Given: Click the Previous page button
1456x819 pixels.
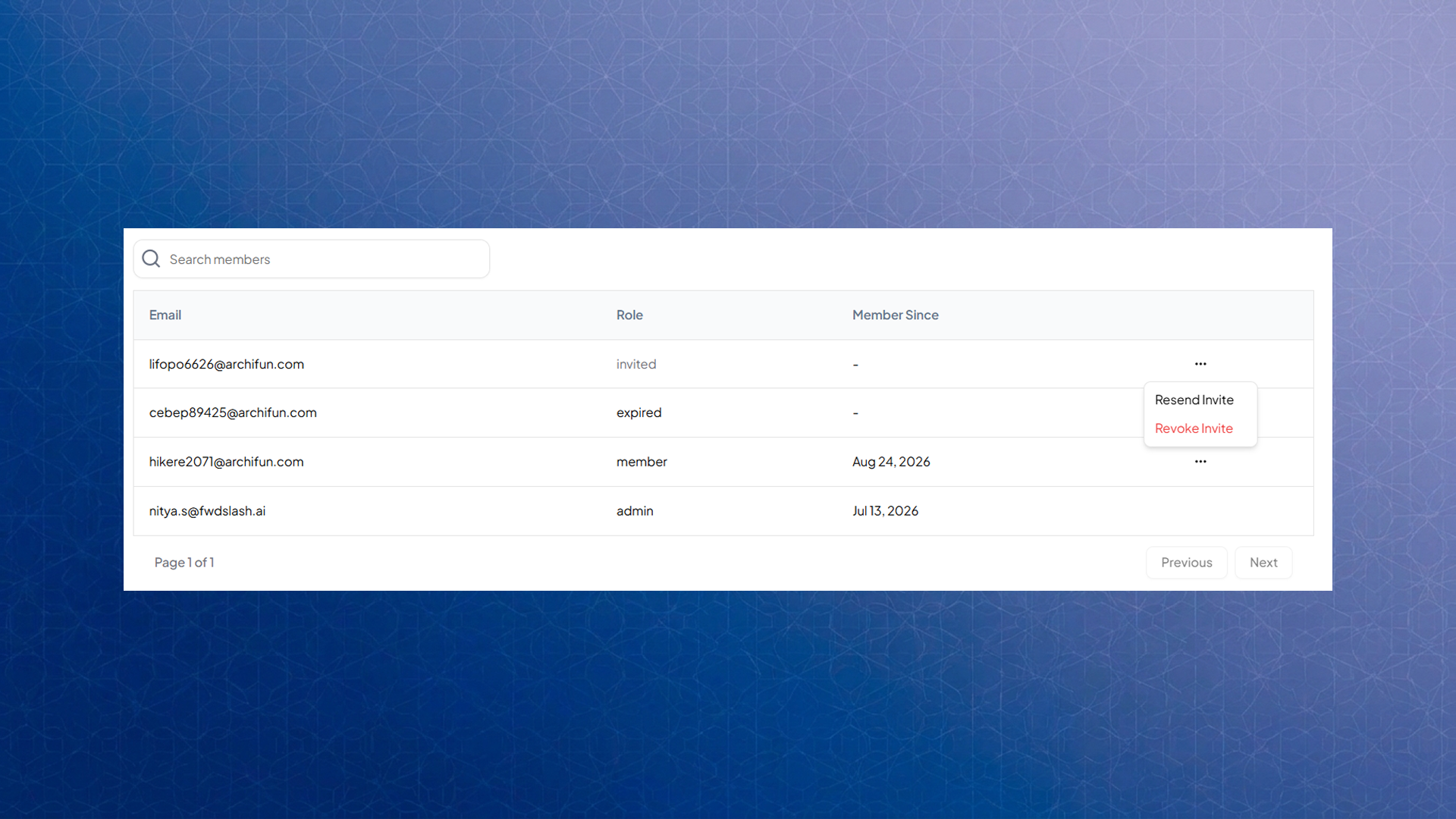Looking at the screenshot, I should 1186,563.
